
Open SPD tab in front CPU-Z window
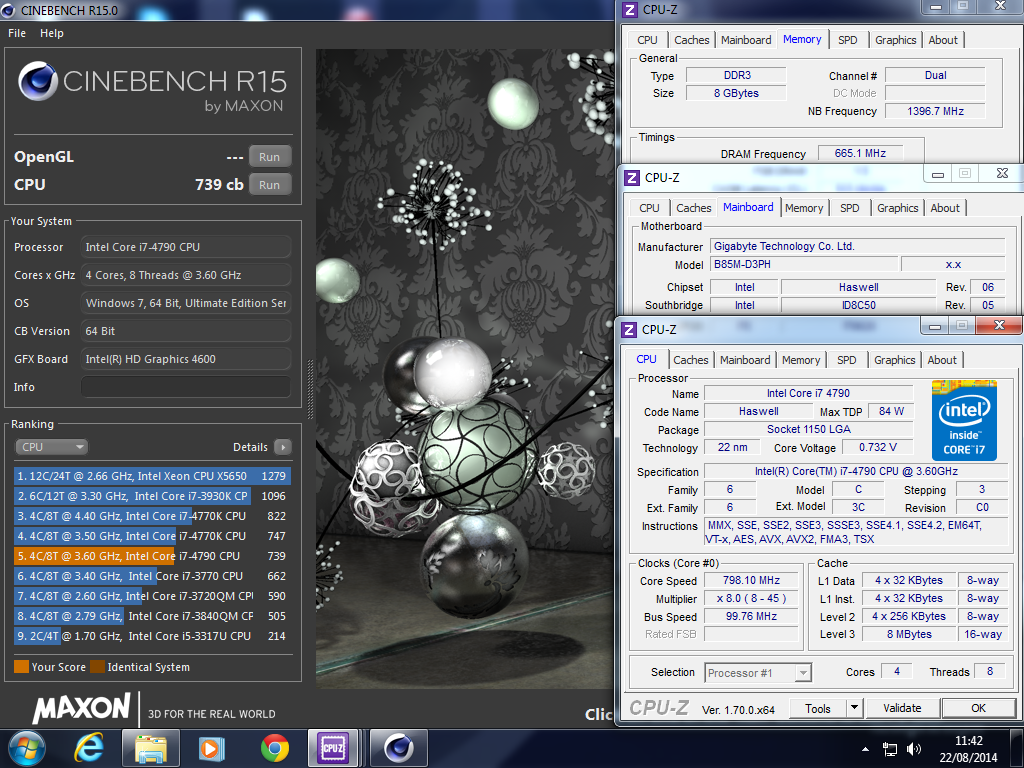[846, 360]
